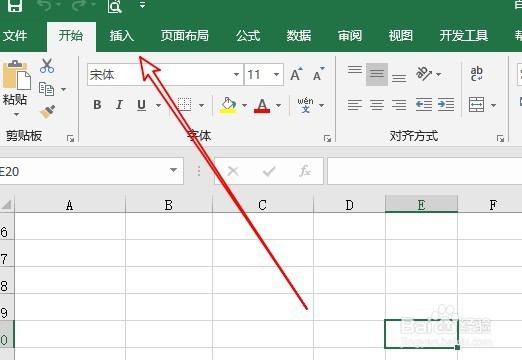
Task: Expand the font name dropdown arrow
Action: click(x=236, y=75)
